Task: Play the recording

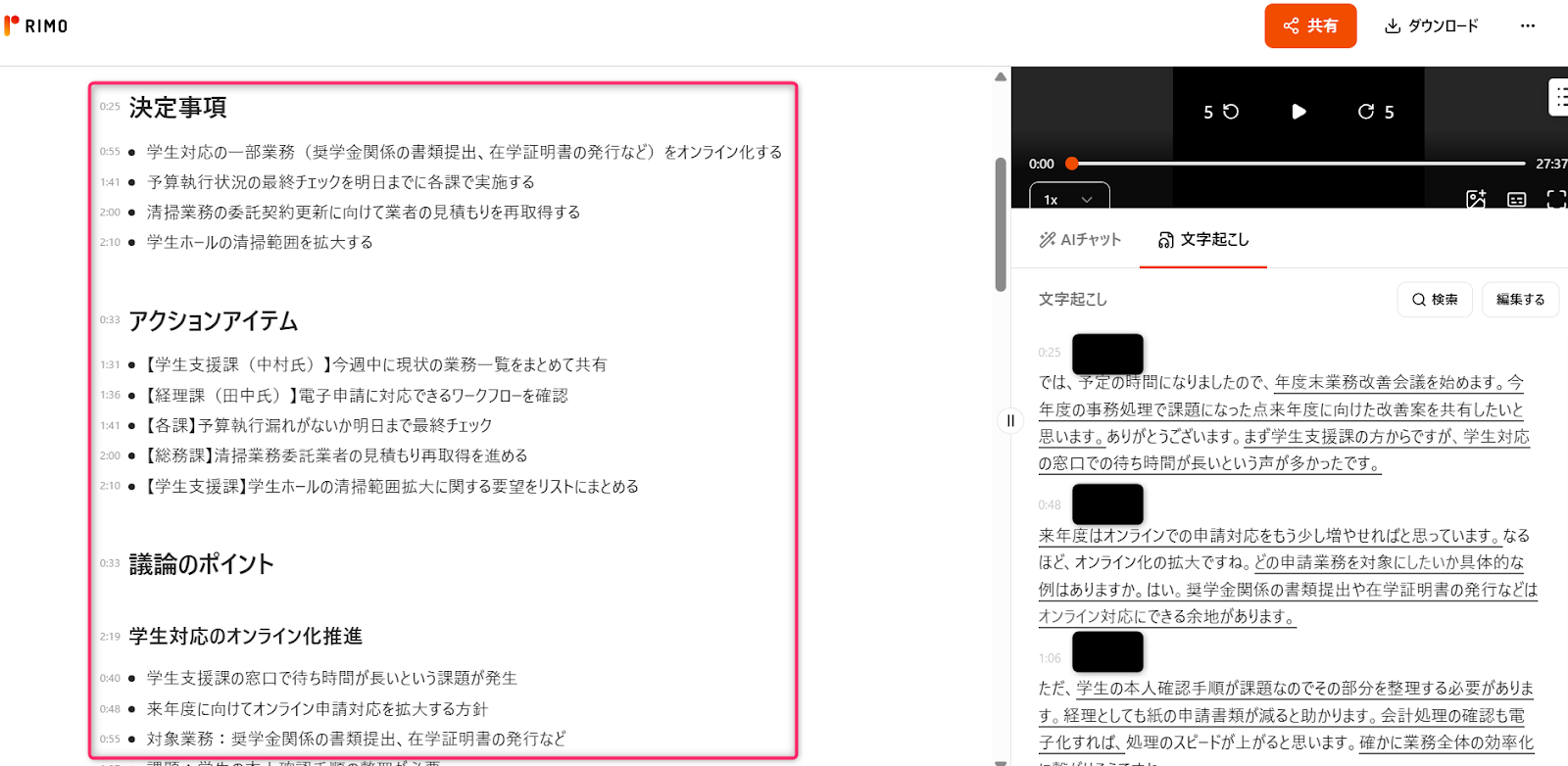Action: pos(1298,112)
